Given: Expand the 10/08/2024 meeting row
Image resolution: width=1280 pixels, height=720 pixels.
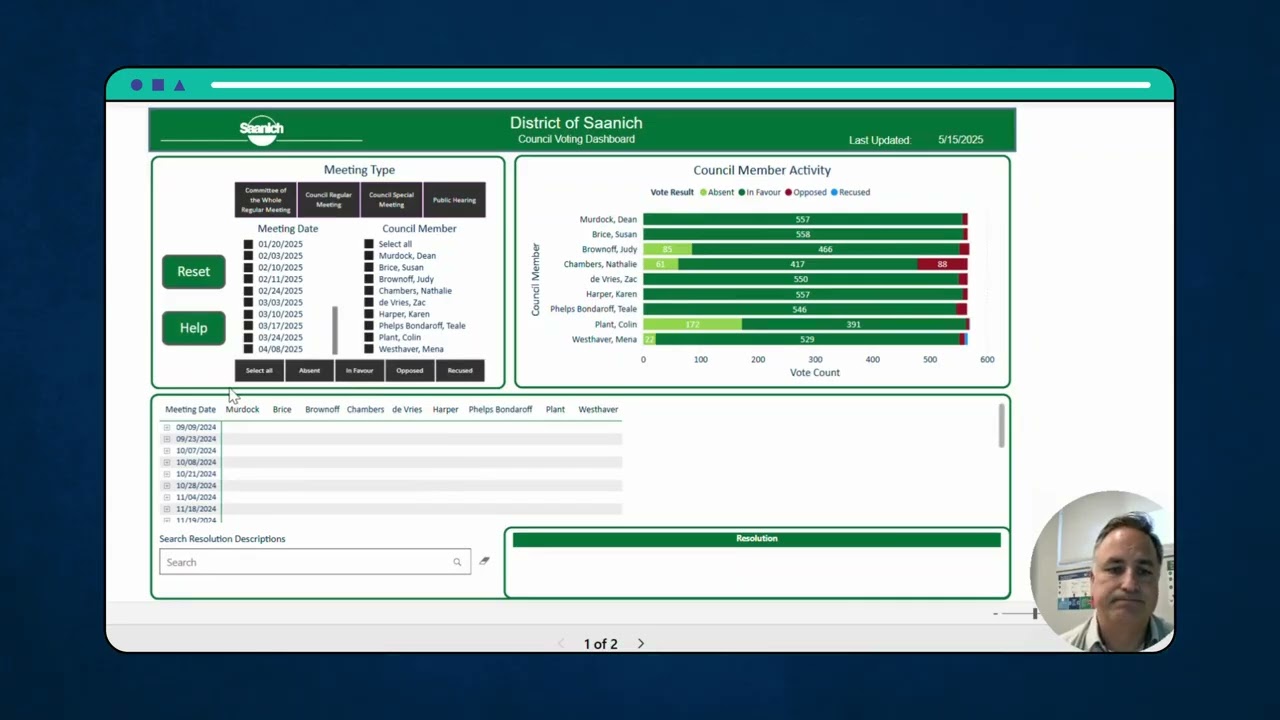Looking at the screenshot, I should pyautogui.click(x=167, y=462).
